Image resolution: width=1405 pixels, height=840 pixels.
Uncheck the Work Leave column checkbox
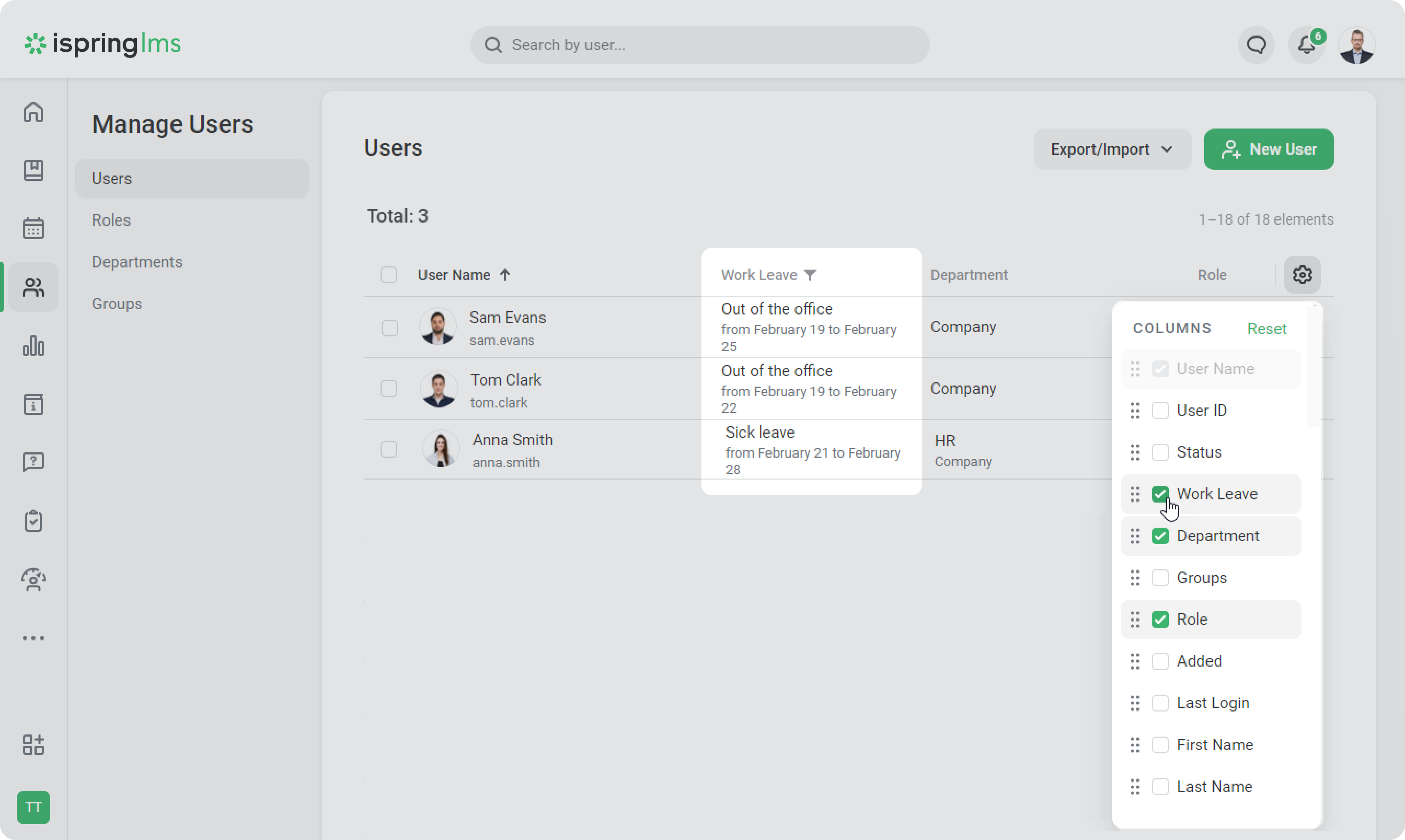[x=1160, y=494]
